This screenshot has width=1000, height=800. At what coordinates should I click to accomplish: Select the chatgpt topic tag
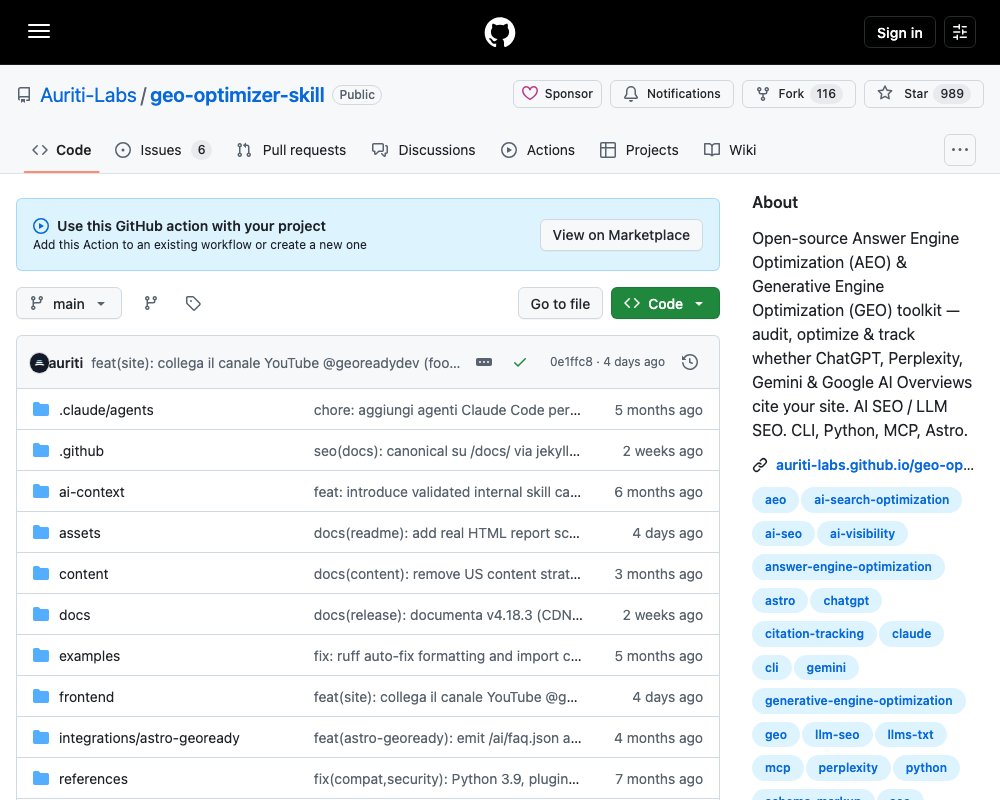[846, 600]
